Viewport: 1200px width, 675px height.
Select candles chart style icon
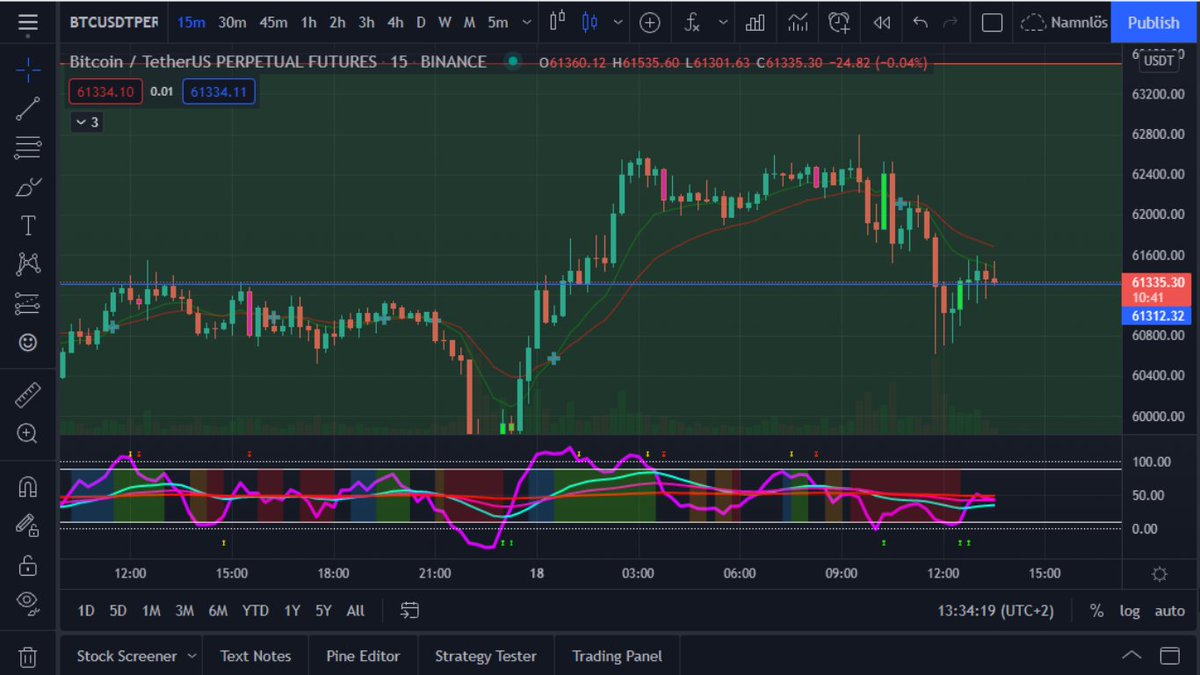pos(590,22)
